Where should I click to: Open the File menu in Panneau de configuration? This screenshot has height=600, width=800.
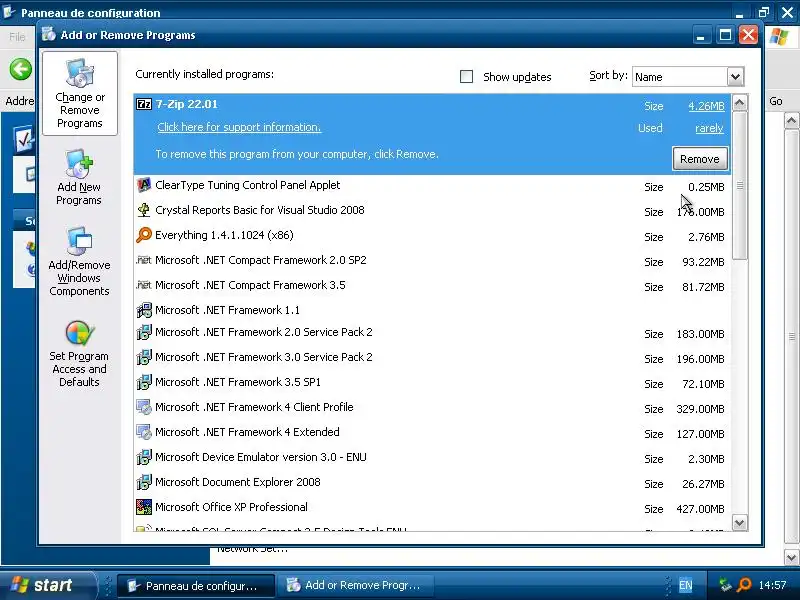tap(17, 37)
